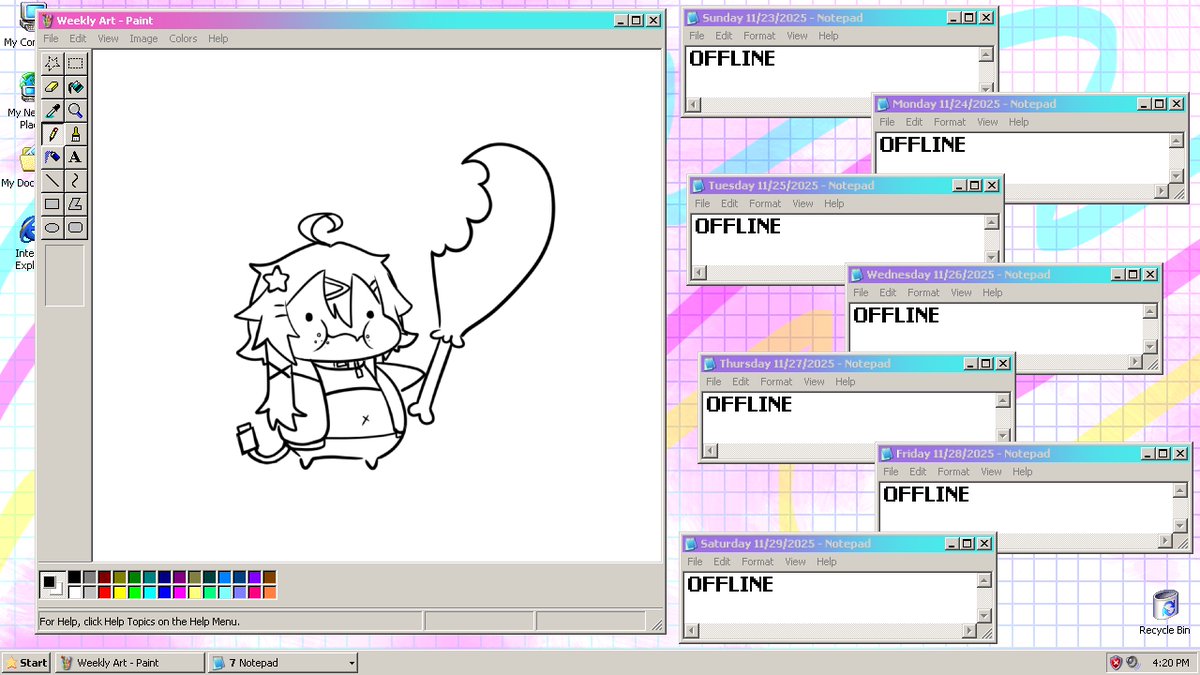Choose the Pick Color eyedropper tool

pyautogui.click(x=52, y=110)
